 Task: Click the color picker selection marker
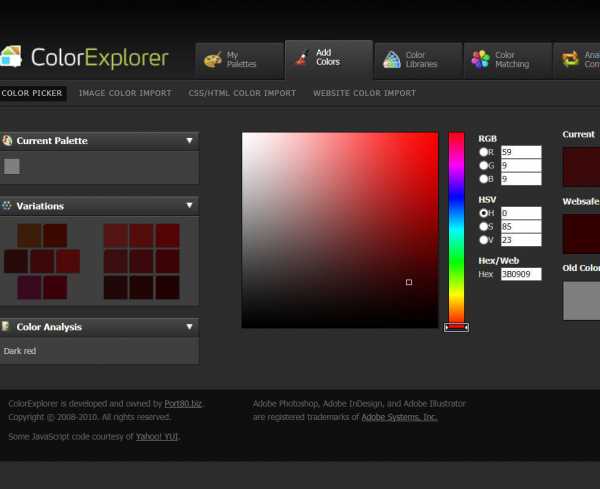pyautogui.click(x=409, y=282)
